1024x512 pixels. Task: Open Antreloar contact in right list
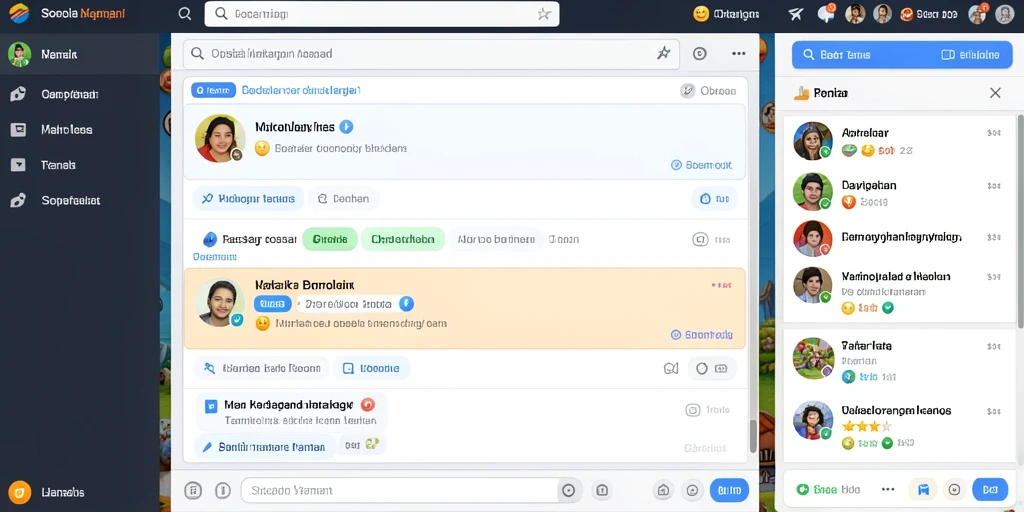point(898,140)
